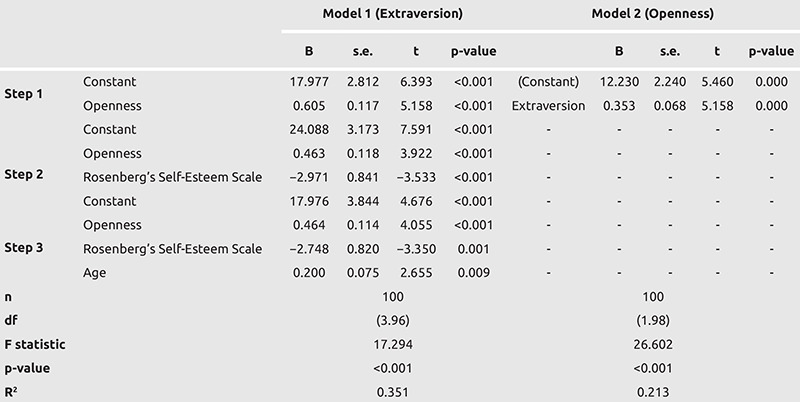Select the F statistic value 17.294

(393, 345)
